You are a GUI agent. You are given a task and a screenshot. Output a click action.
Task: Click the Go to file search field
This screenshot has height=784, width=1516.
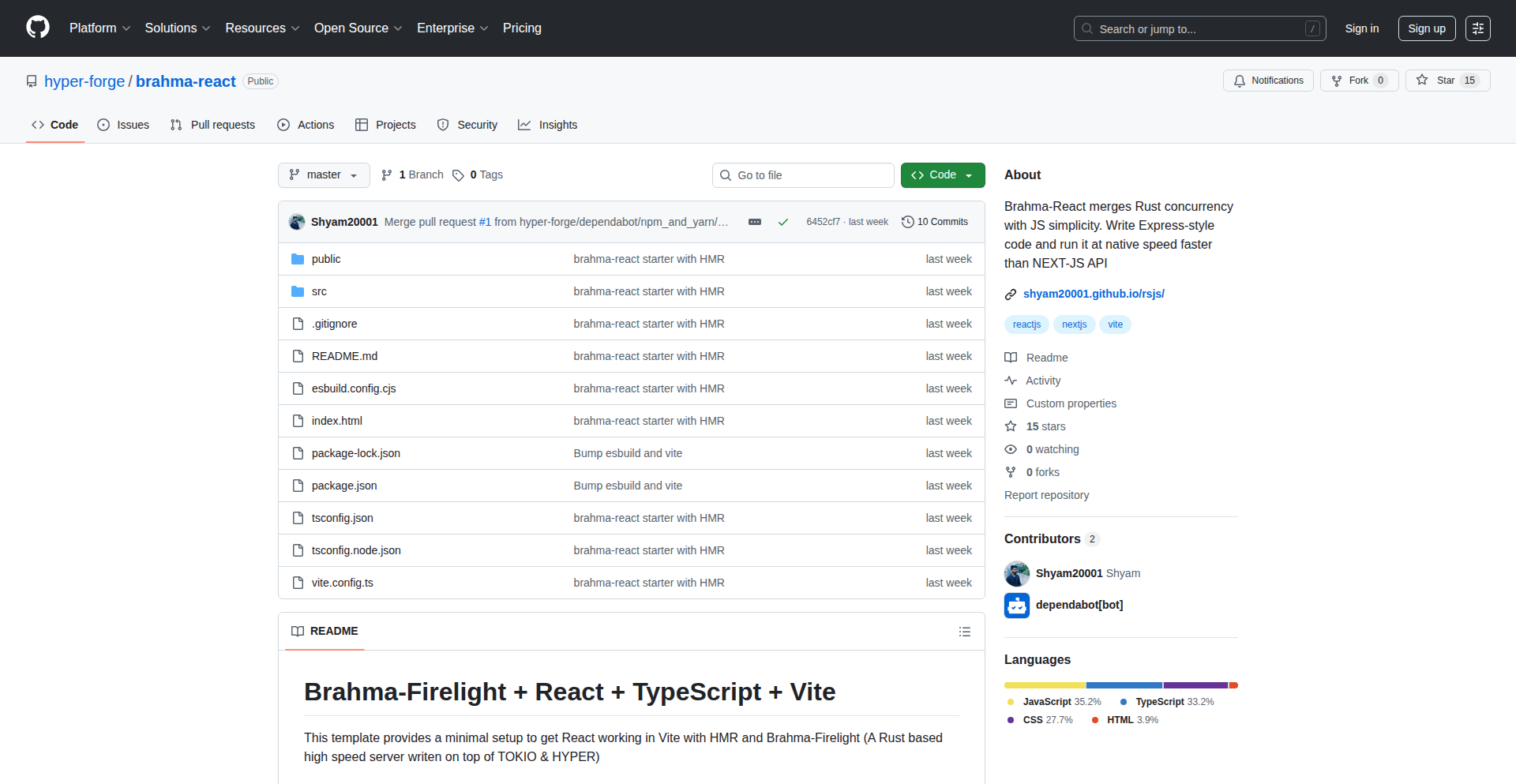pos(803,174)
